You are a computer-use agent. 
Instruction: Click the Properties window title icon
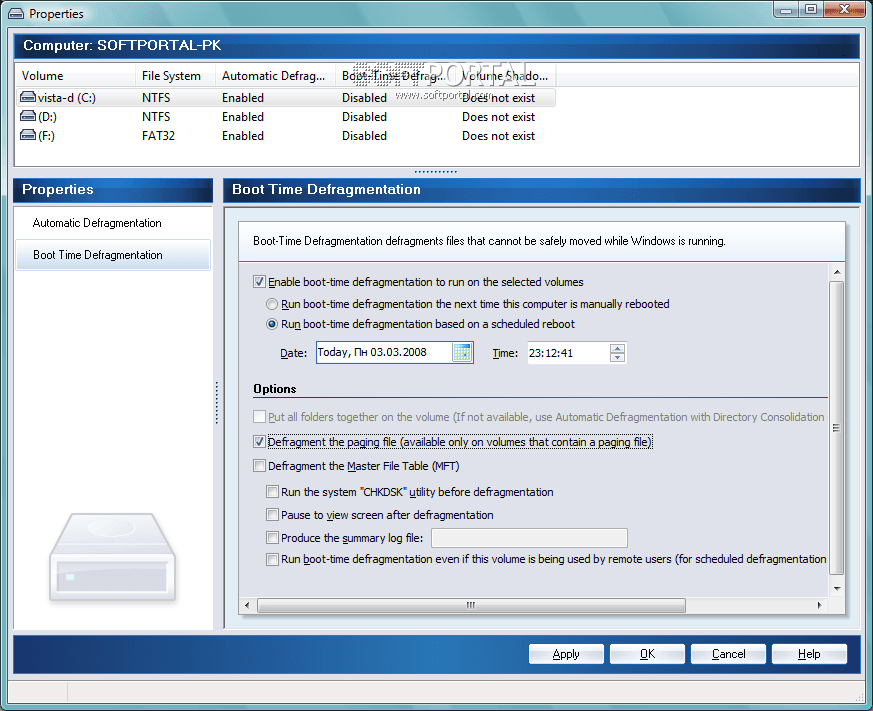tap(17, 13)
